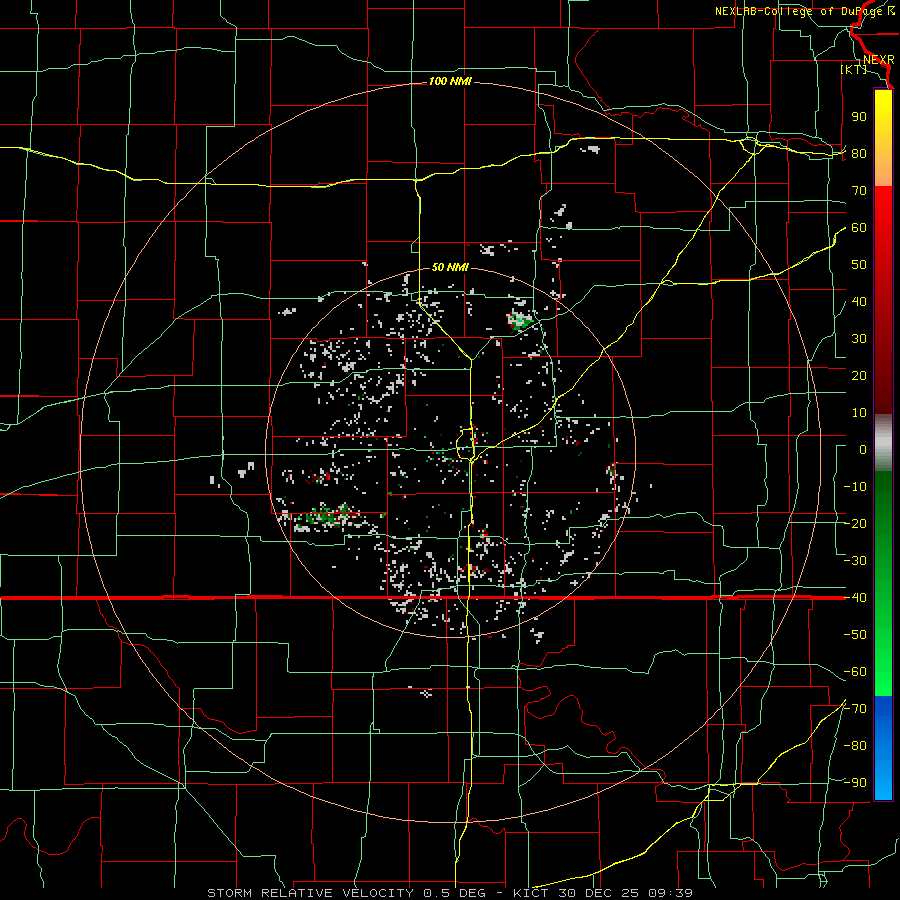Select the -60 value on velocity scale
The image size is (900, 900).
coord(855,672)
